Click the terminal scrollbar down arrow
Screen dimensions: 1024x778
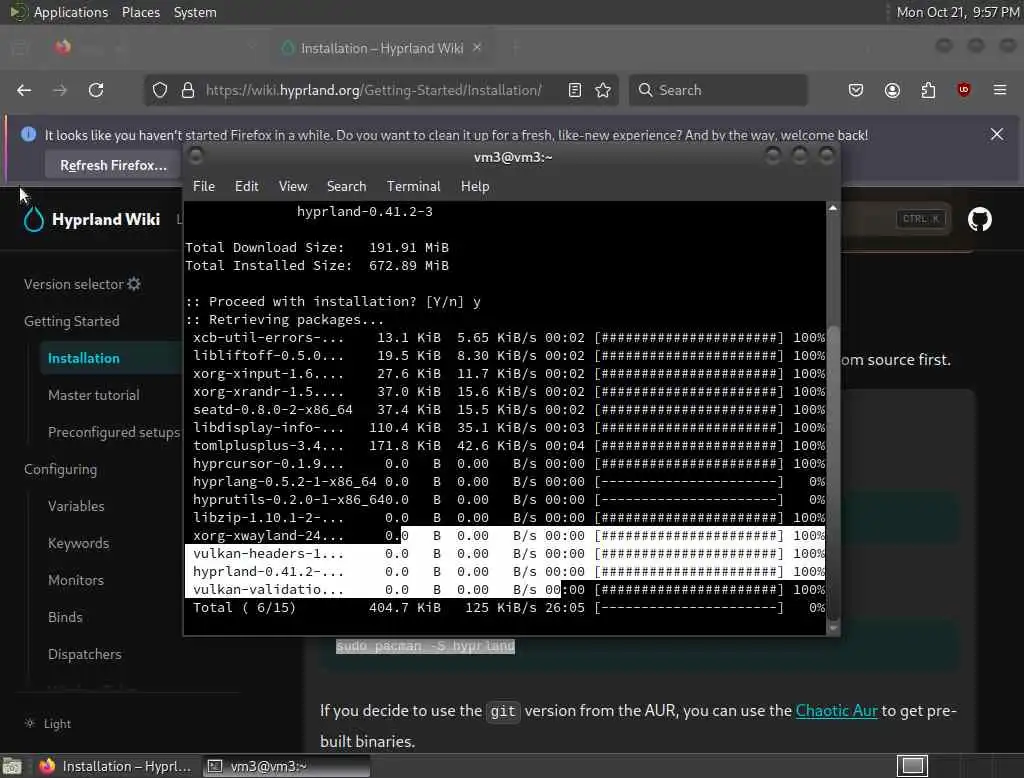point(833,628)
